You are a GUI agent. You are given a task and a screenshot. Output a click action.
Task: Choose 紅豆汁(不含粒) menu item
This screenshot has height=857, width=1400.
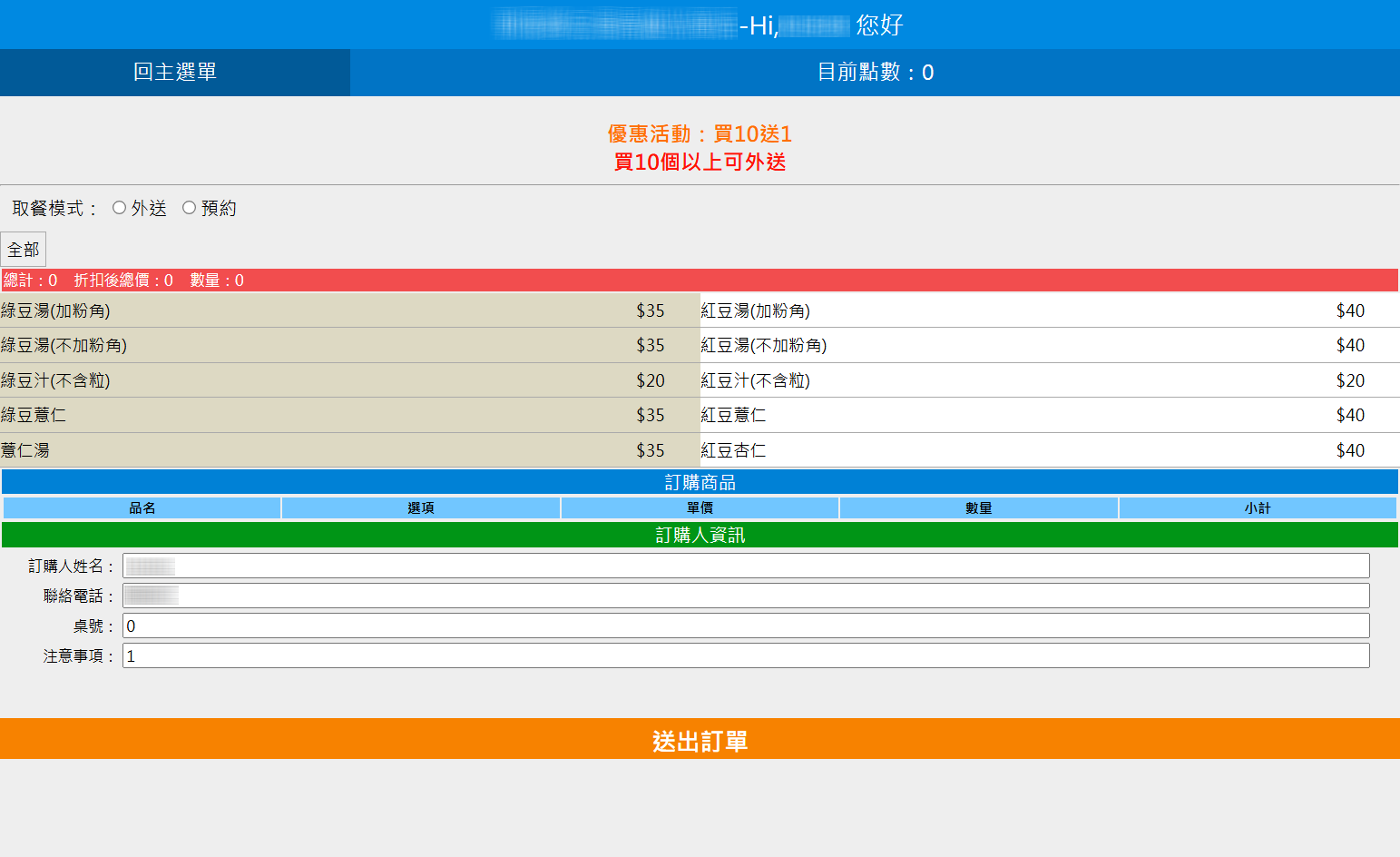[1050, 380]
